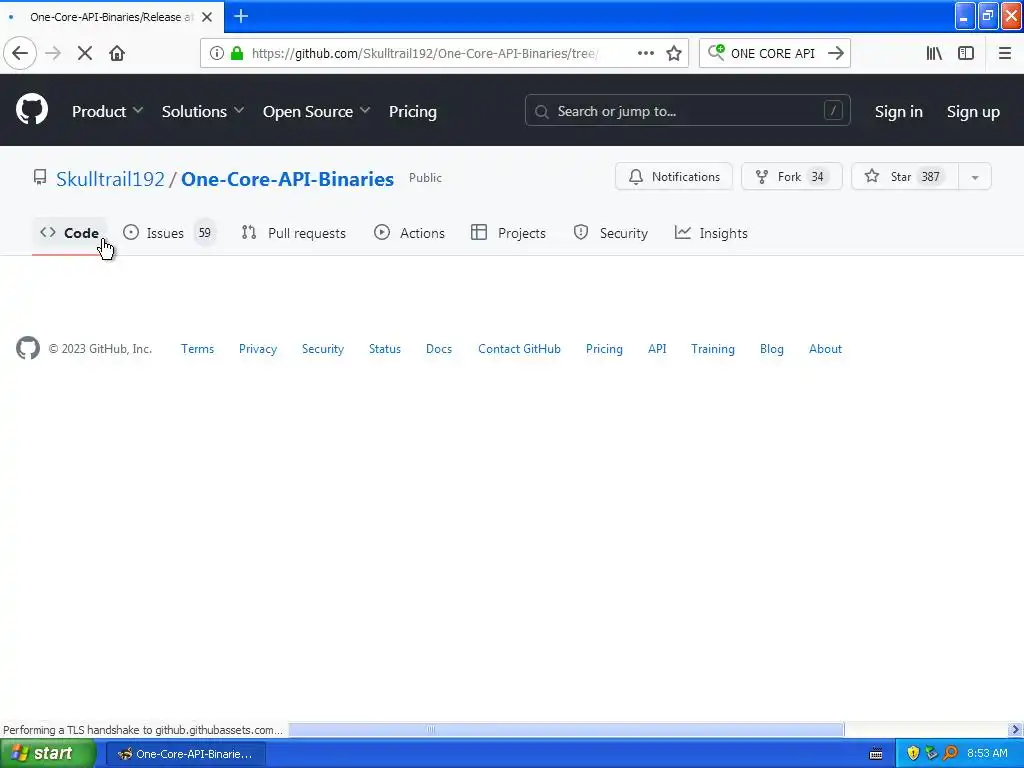
Task: Open the Windows Start button
Action: tap(47, 754)
